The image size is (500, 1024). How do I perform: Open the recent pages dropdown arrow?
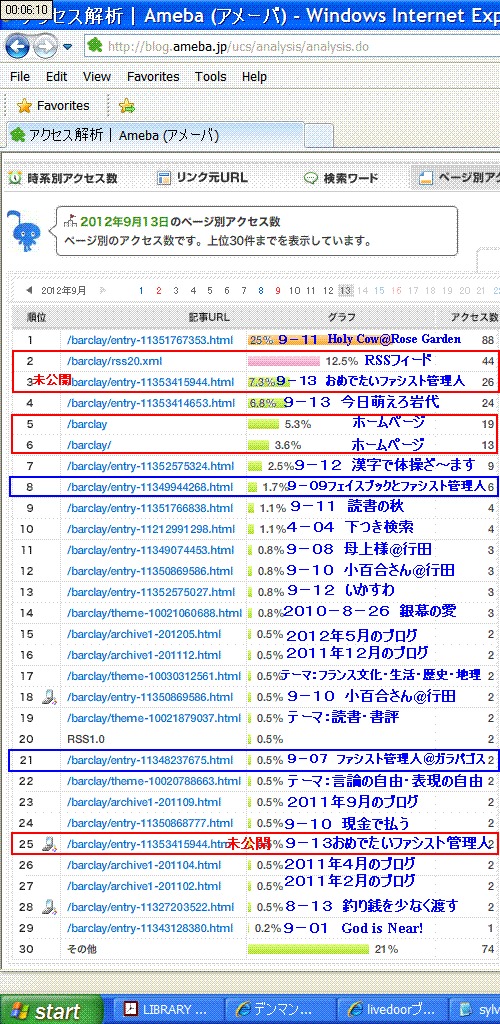pos(68,47)
